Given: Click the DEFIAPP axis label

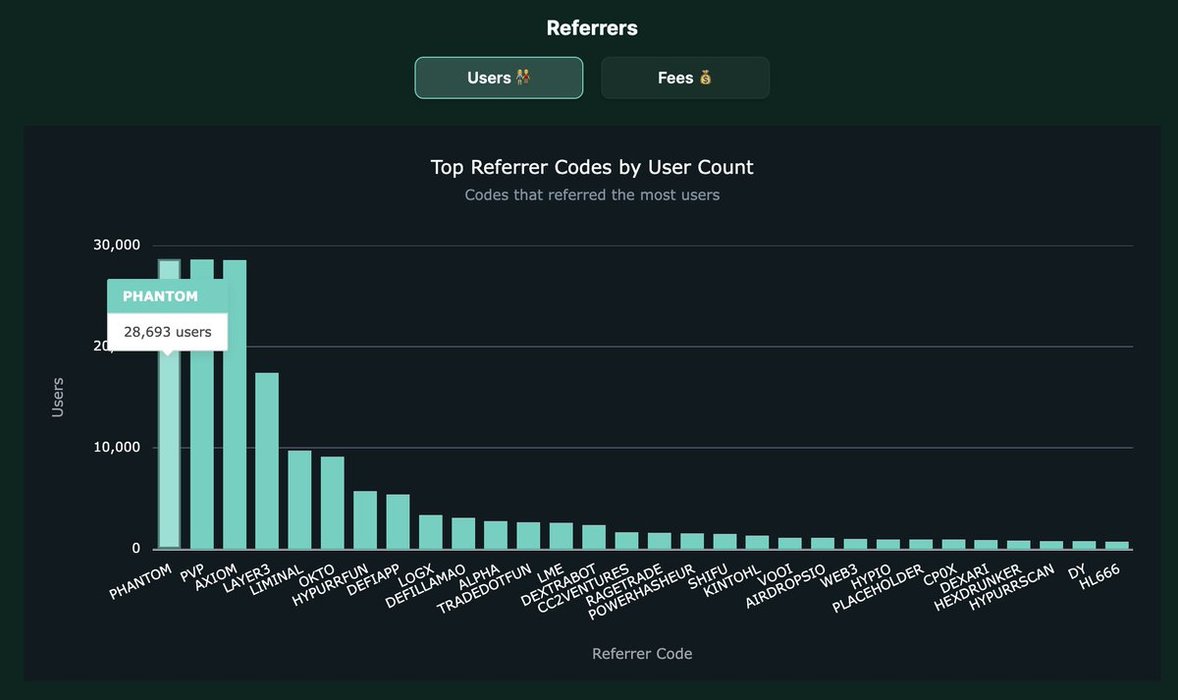Looking at the screenshot, I should coord(373,581).
